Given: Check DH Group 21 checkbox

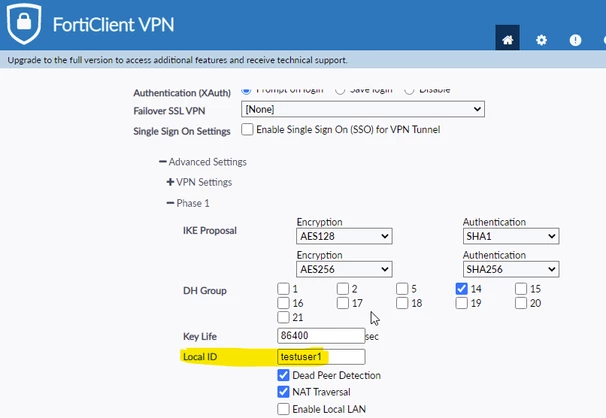Looking at the screenshot, I should click(x=283, y=317).
